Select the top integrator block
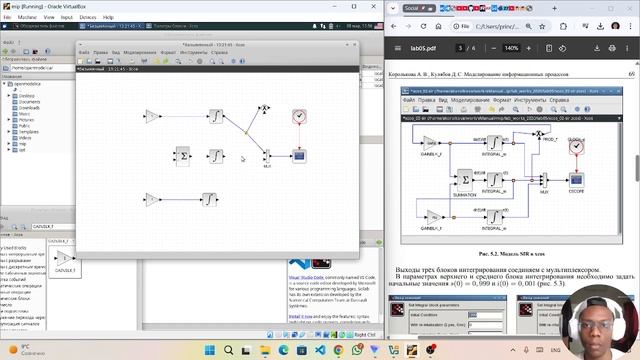The width and height of the screenshot is (640, 360). click(216, 116)
